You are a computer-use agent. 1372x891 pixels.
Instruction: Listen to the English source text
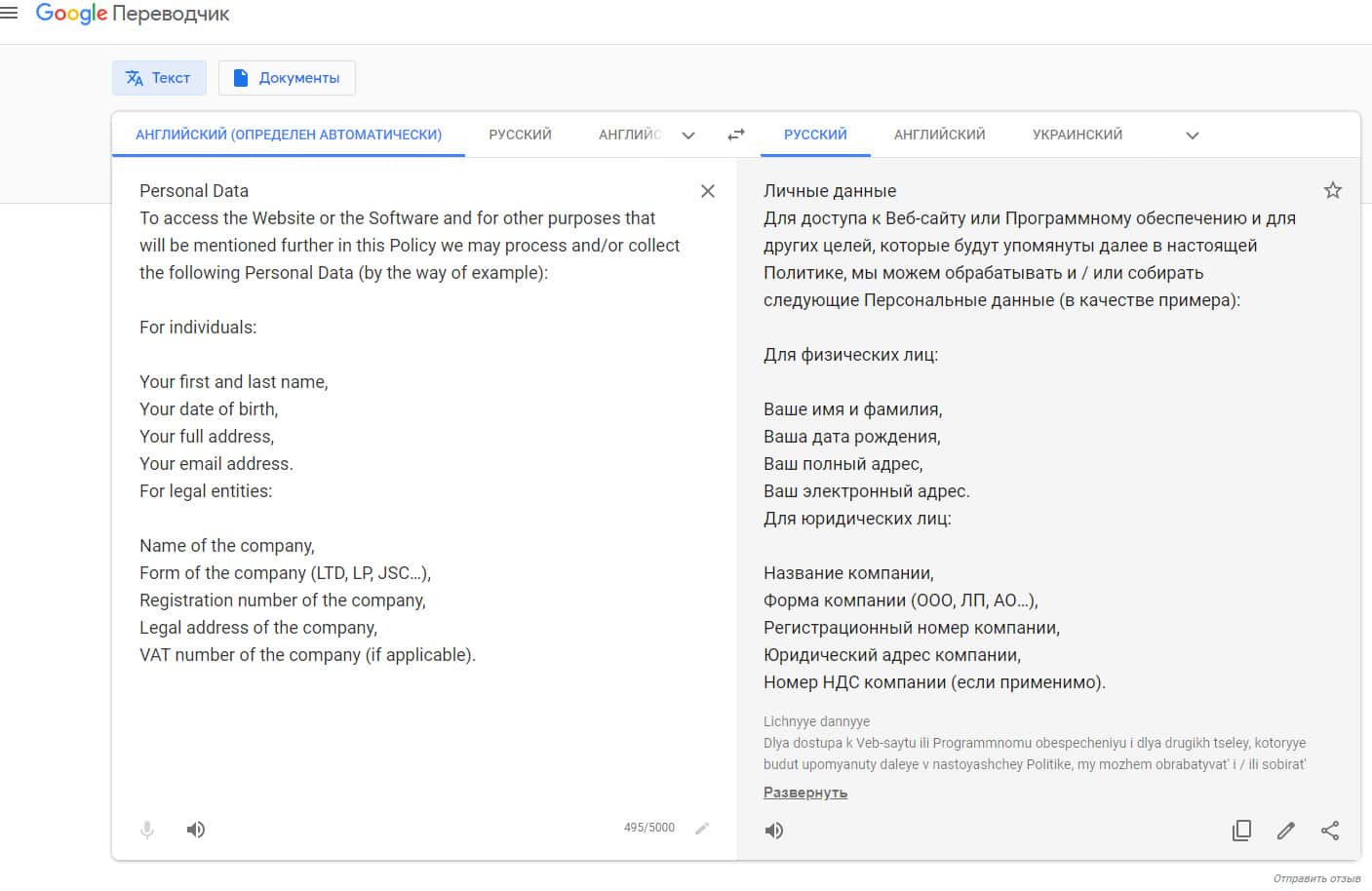[x=196, y=830]
